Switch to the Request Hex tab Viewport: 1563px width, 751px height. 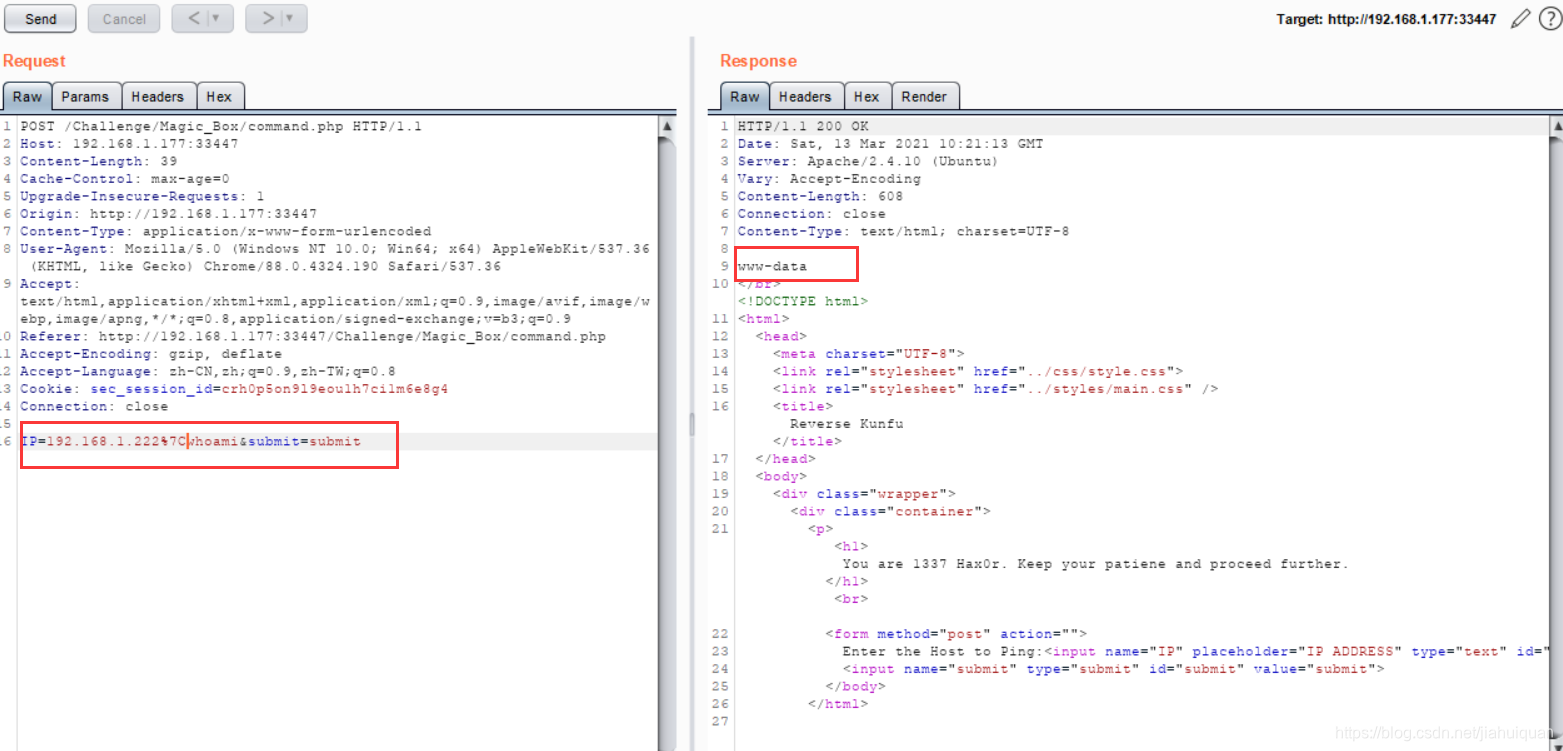[x=219, y=96]
